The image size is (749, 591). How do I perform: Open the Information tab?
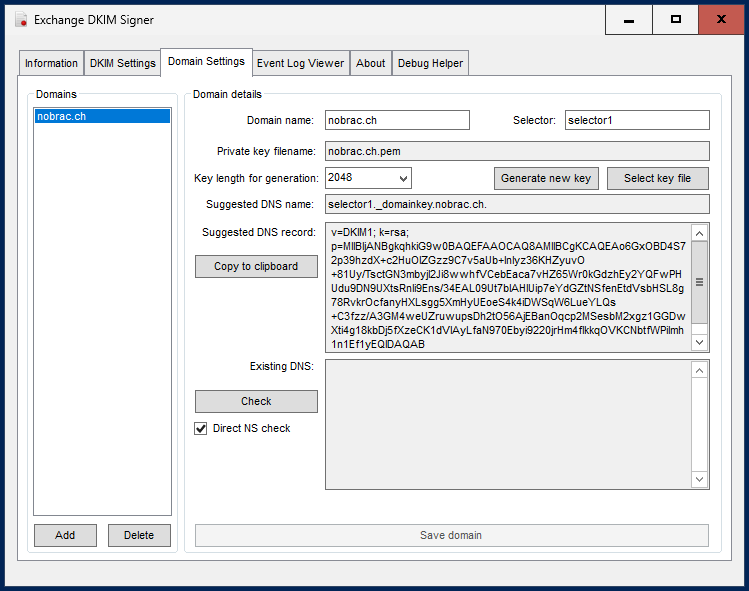pyautogui.click(x=51, y=63)
